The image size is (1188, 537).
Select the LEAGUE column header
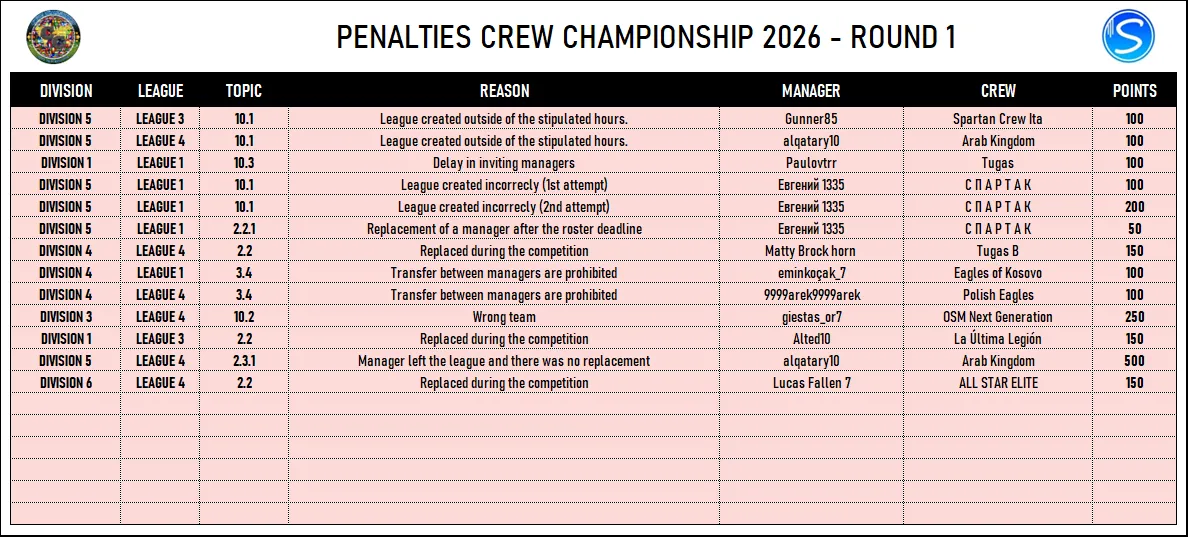coord(160,91)
